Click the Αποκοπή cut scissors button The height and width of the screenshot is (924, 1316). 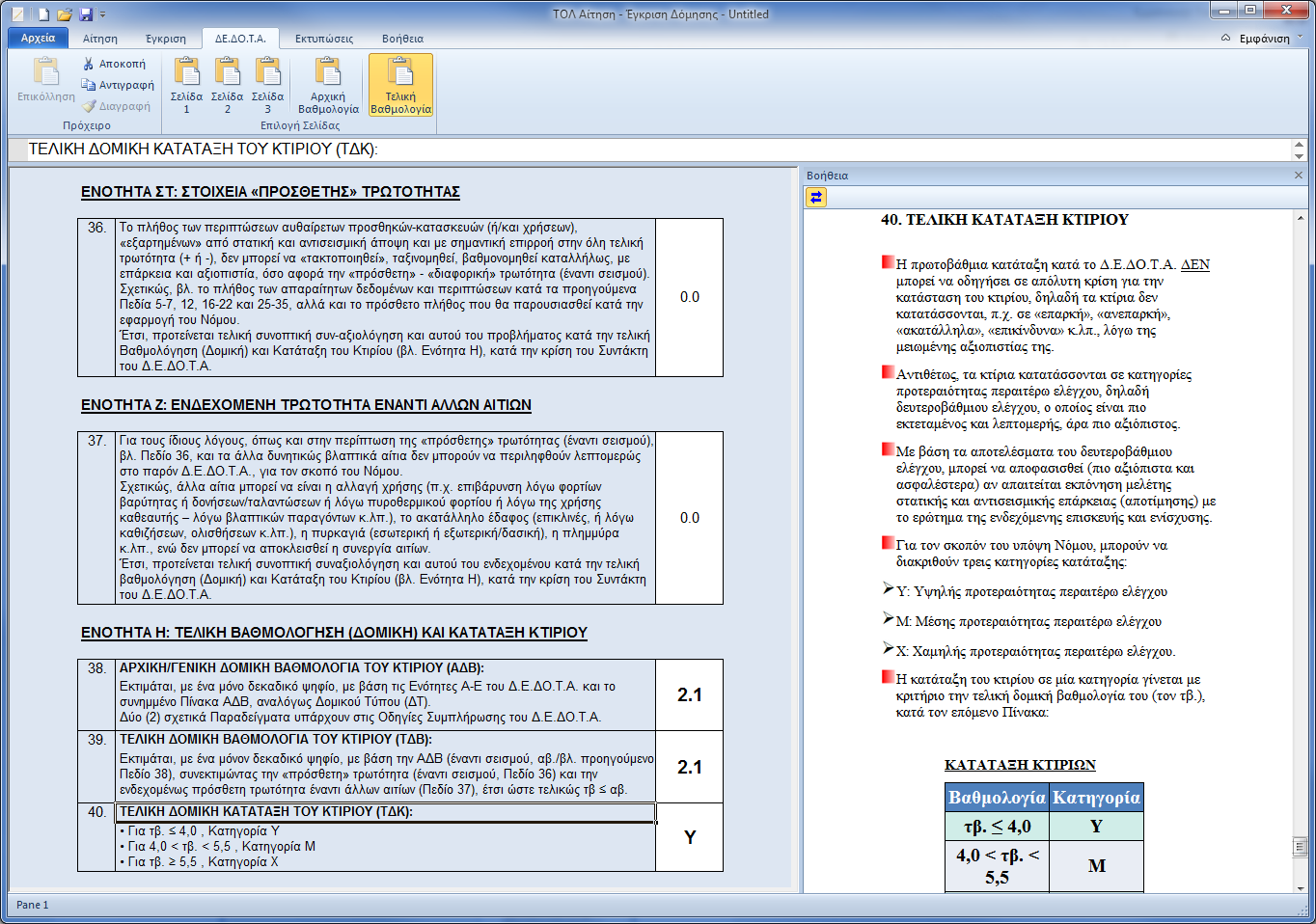point(115,64)
